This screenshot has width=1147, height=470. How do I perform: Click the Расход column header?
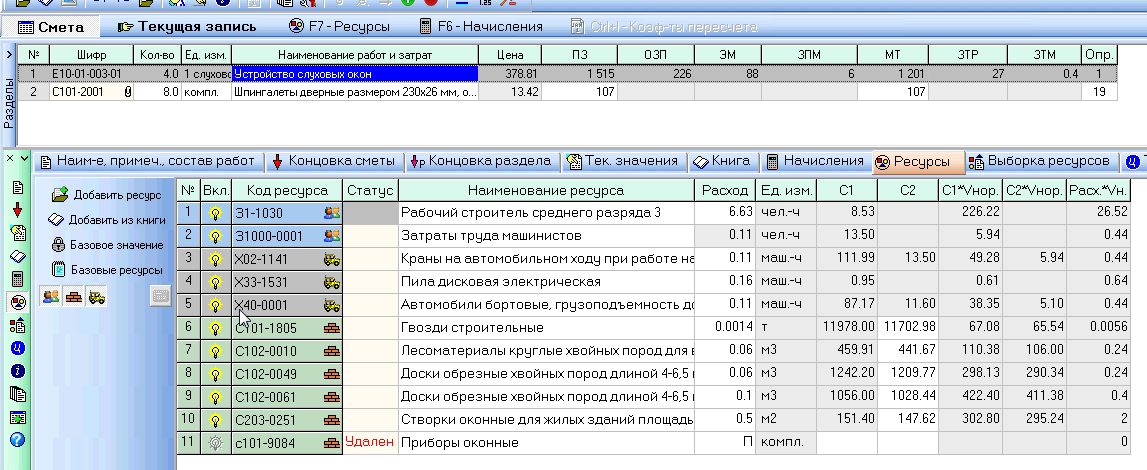(x=724, y=190)
